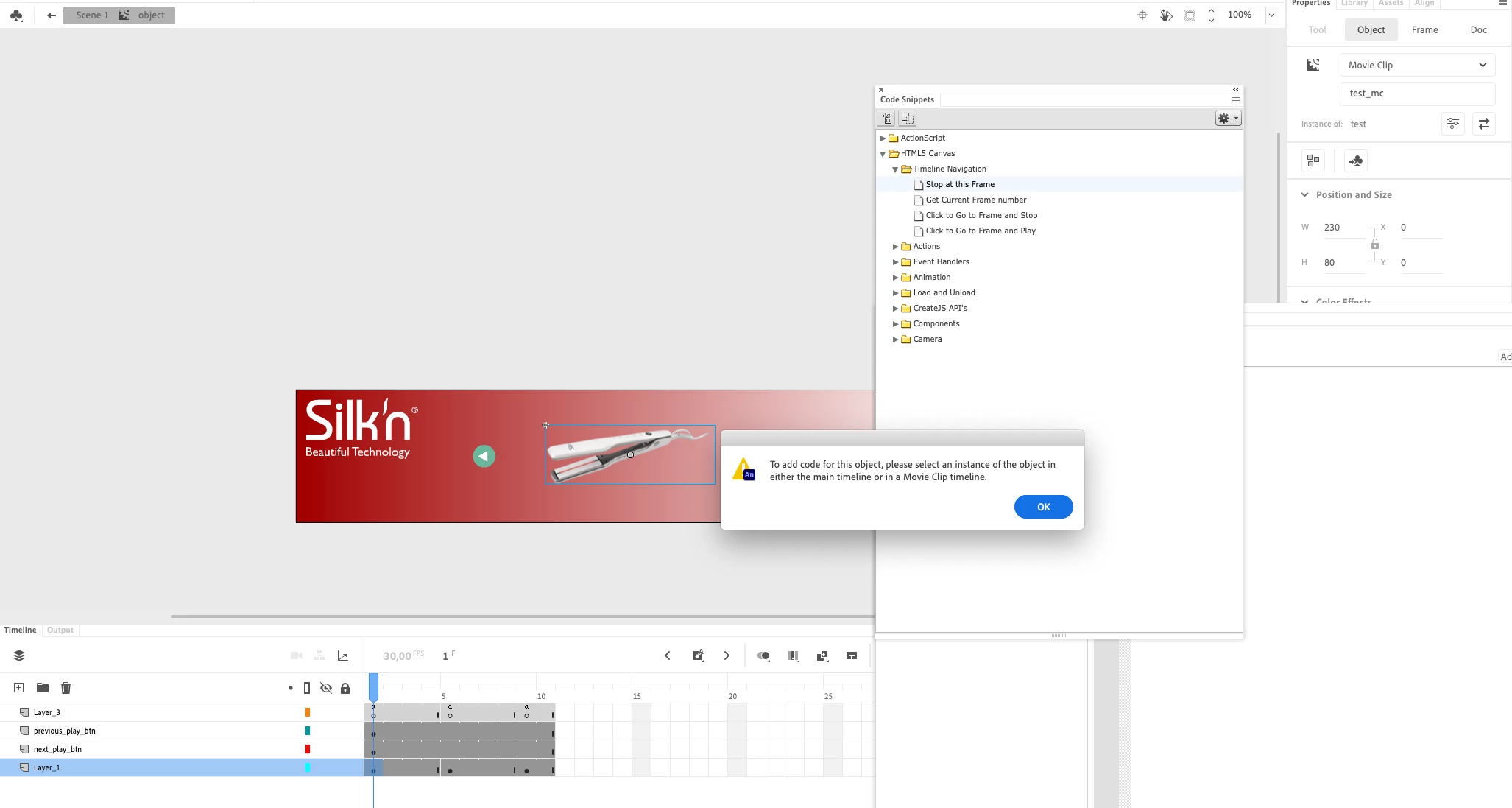Return to Scene 1 in breadcrumb
The image size is (1512, 808).
tap(92, 15)
